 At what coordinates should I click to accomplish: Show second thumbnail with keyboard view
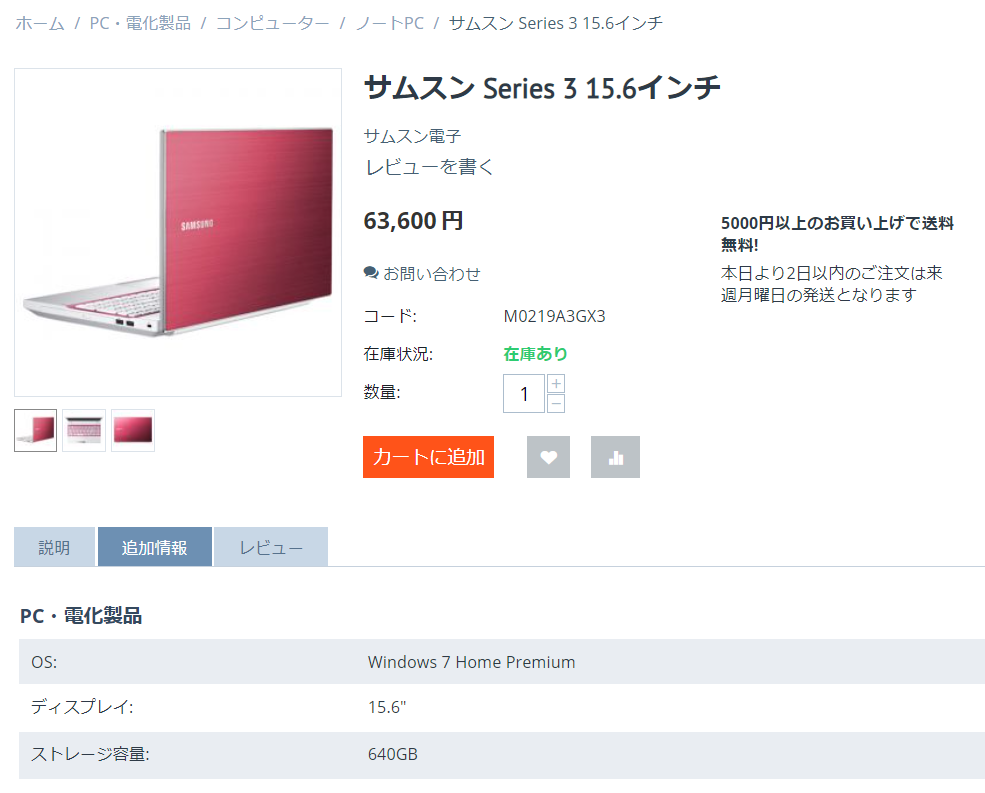tap(84, 430)
